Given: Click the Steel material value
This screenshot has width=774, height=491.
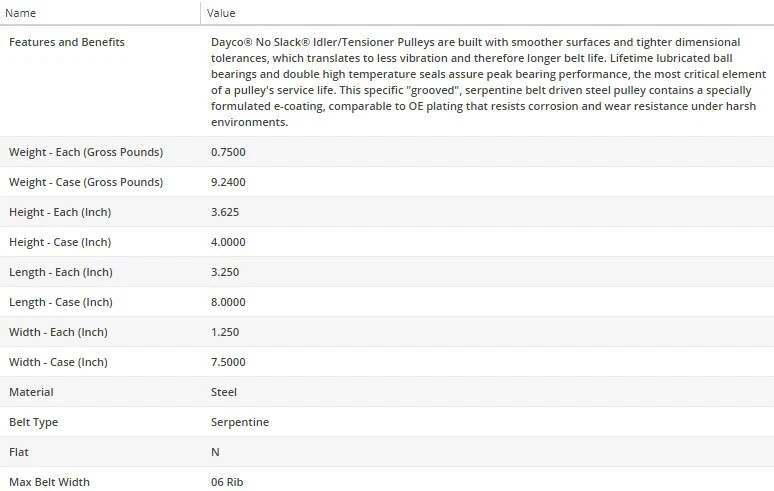Looking at the screenshot, I should [x=224, y=392].
